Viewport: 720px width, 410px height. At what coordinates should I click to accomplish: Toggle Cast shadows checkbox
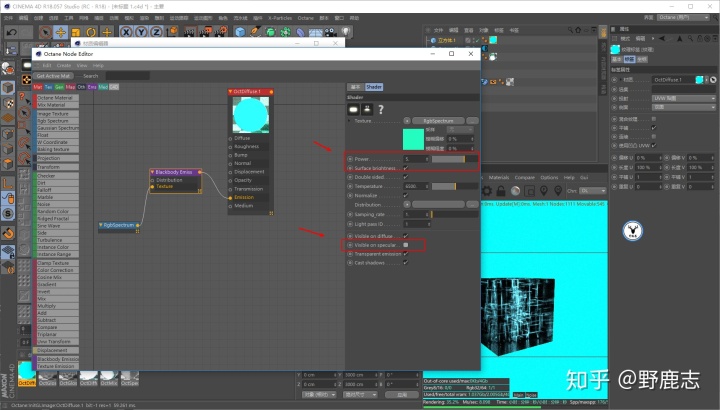pyautogui.click(x=405, y=263)
